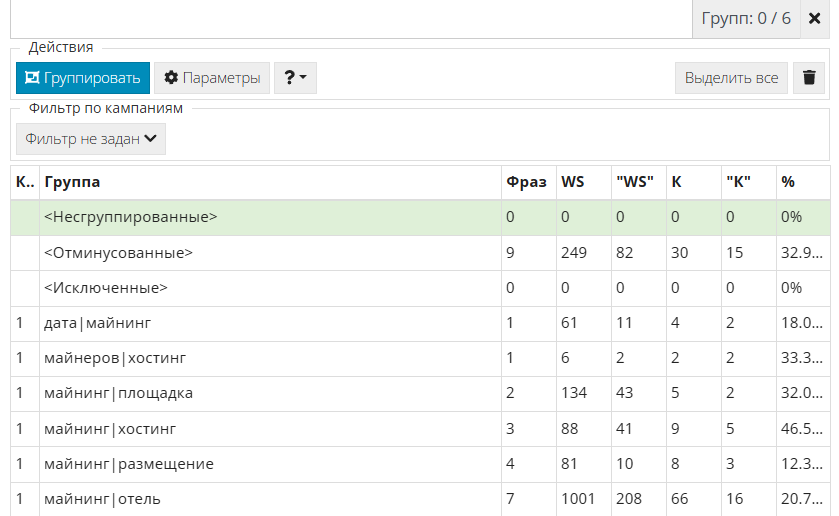
Task: Select the майнинг|площадка group
Action: tap(119, 393)
